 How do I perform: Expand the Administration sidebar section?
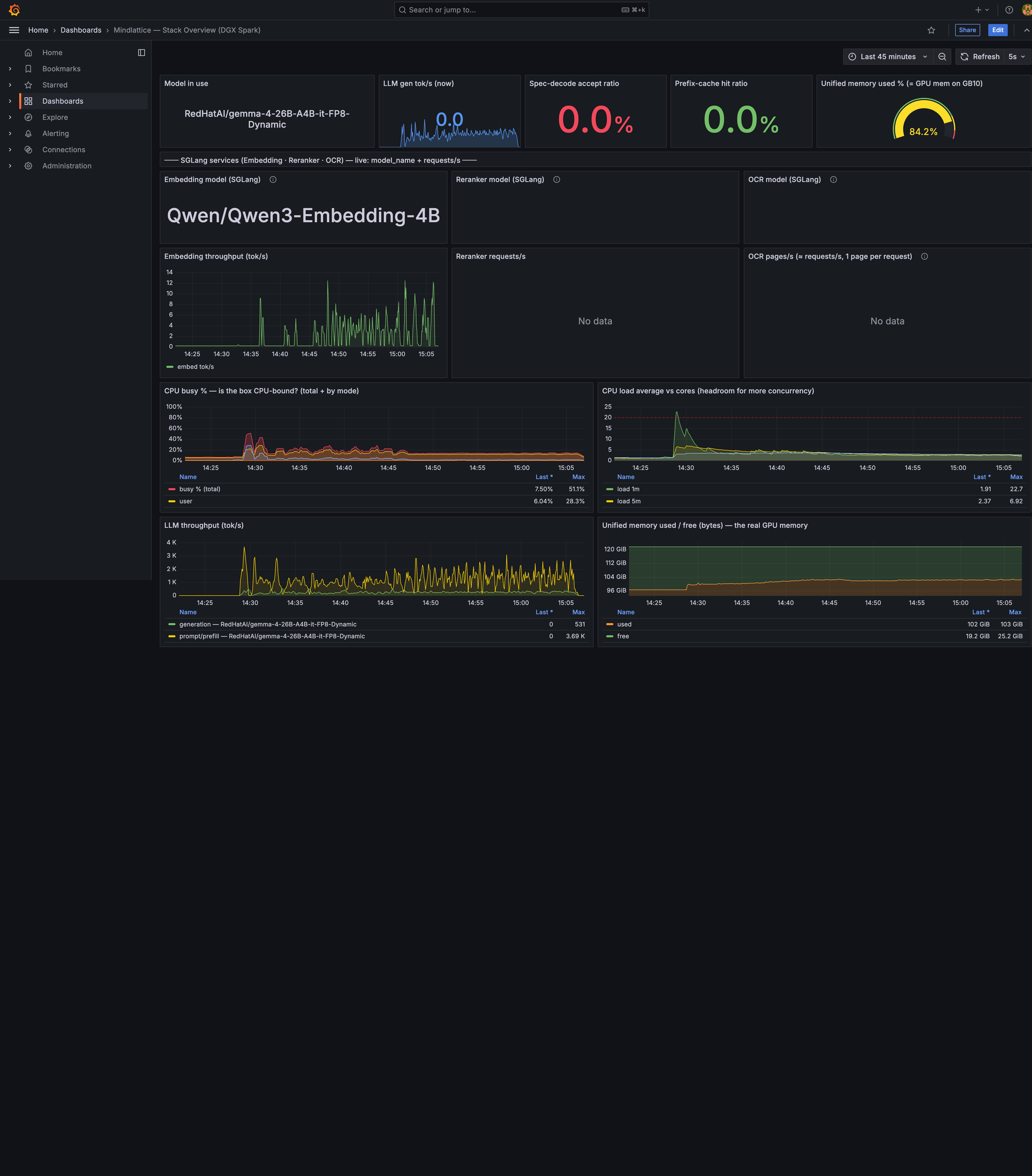(10, 166)
